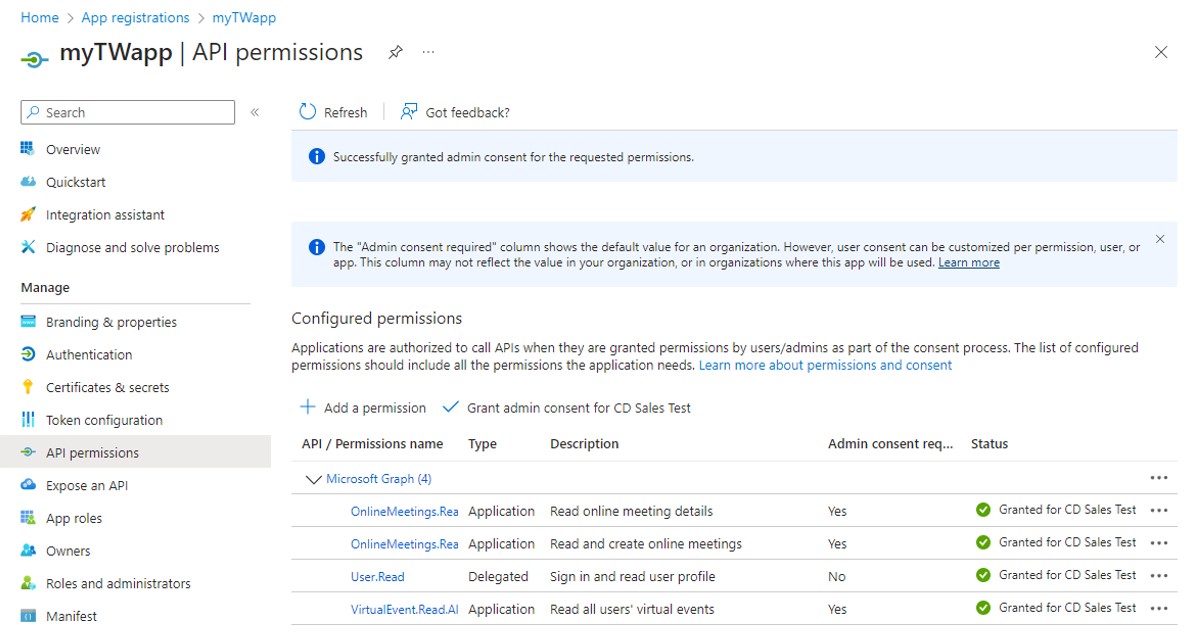Image resolution: width=1186 pixels, height=635 pixels.
Task: Sort by API / Permissions name column header
Action: coord(372,444)
